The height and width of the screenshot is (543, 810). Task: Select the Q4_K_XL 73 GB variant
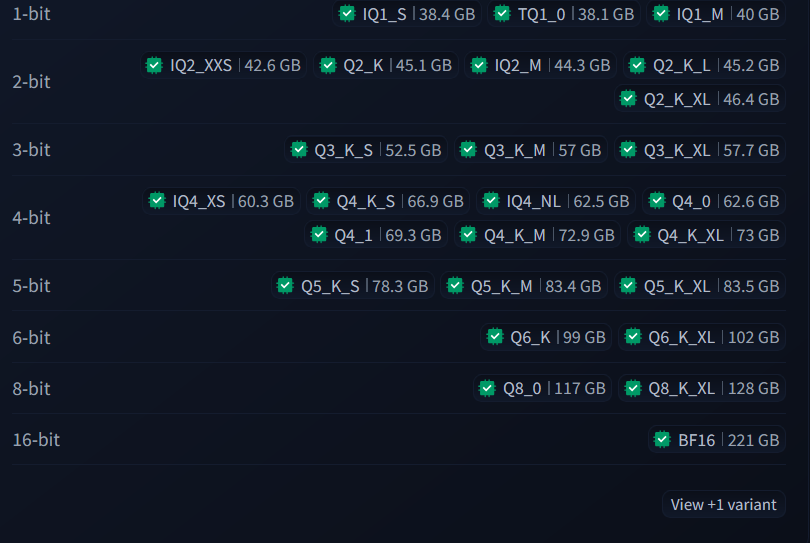[706, 235]
